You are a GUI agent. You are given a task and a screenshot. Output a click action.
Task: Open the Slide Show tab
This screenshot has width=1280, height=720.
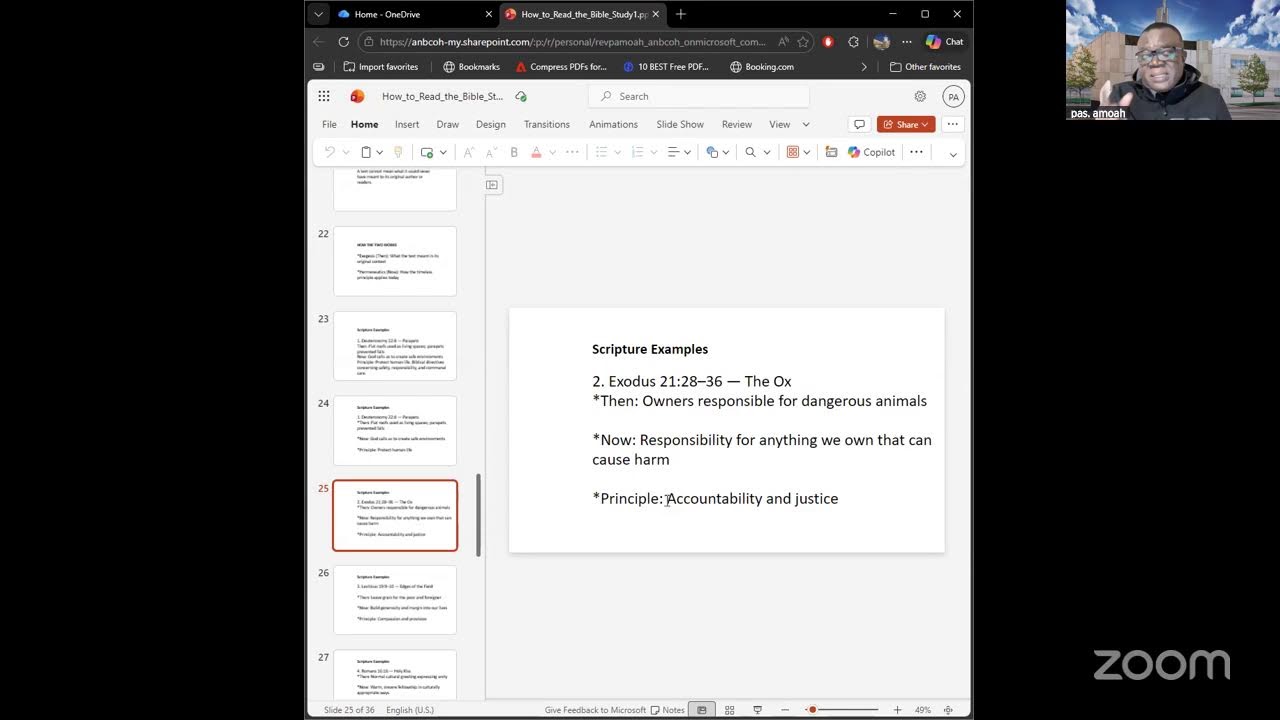pos(680,124)
